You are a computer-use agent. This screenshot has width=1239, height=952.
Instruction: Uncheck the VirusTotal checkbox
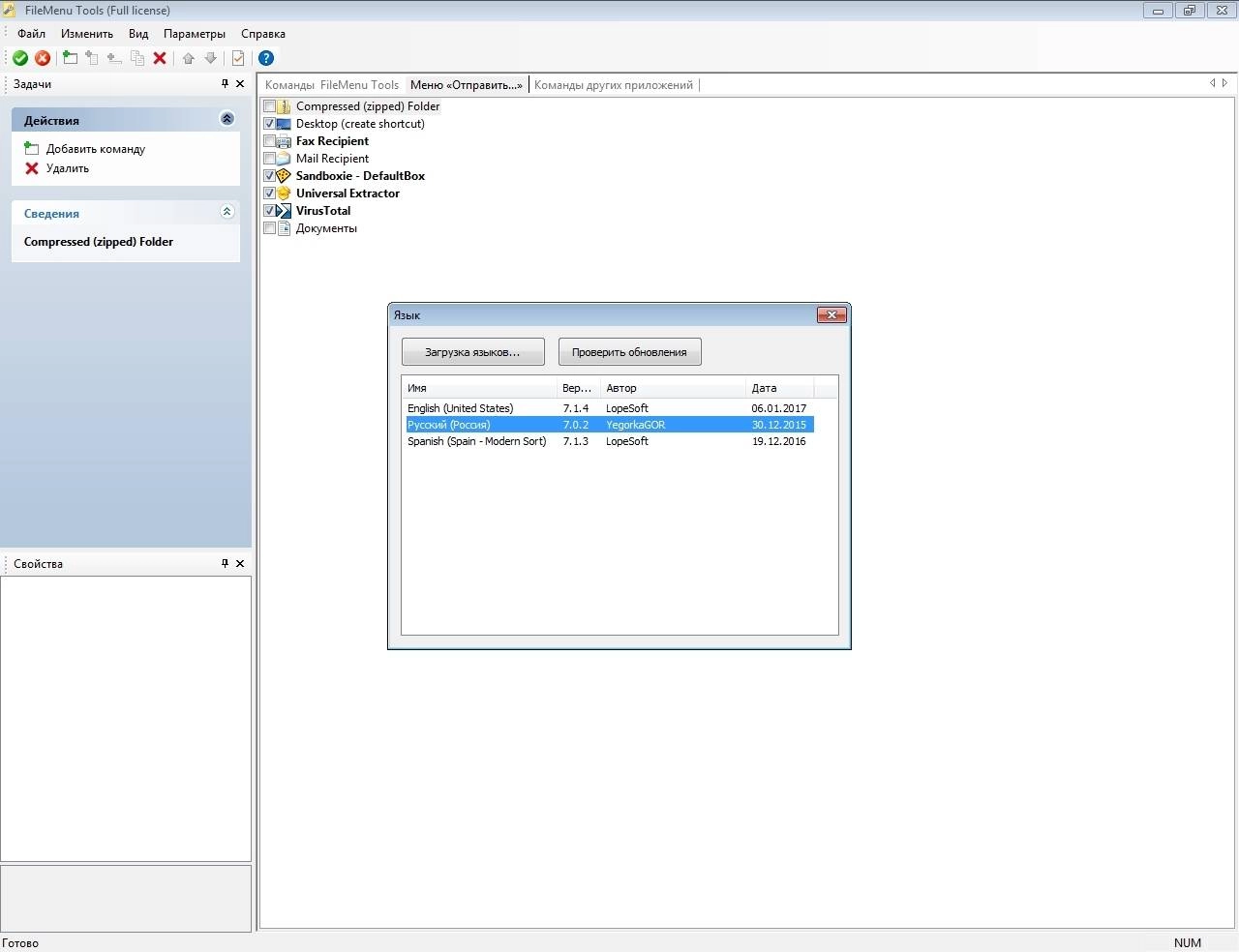(x=269, y=211)
